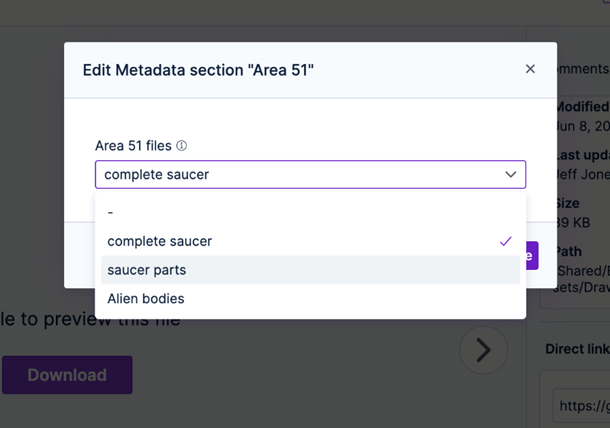
Task: Open the Comments tab in sidebar
Action: (x=582, y=69)
